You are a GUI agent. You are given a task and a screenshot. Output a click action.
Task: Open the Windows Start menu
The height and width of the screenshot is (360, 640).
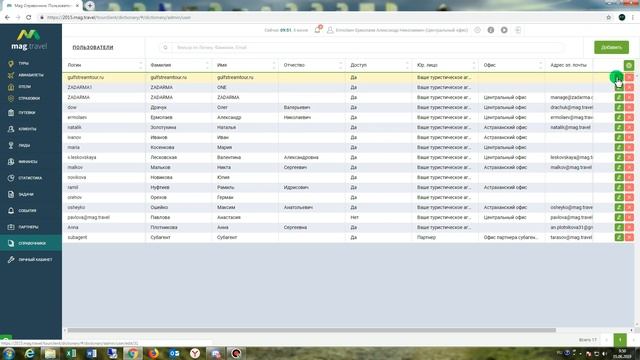(9, 353)
